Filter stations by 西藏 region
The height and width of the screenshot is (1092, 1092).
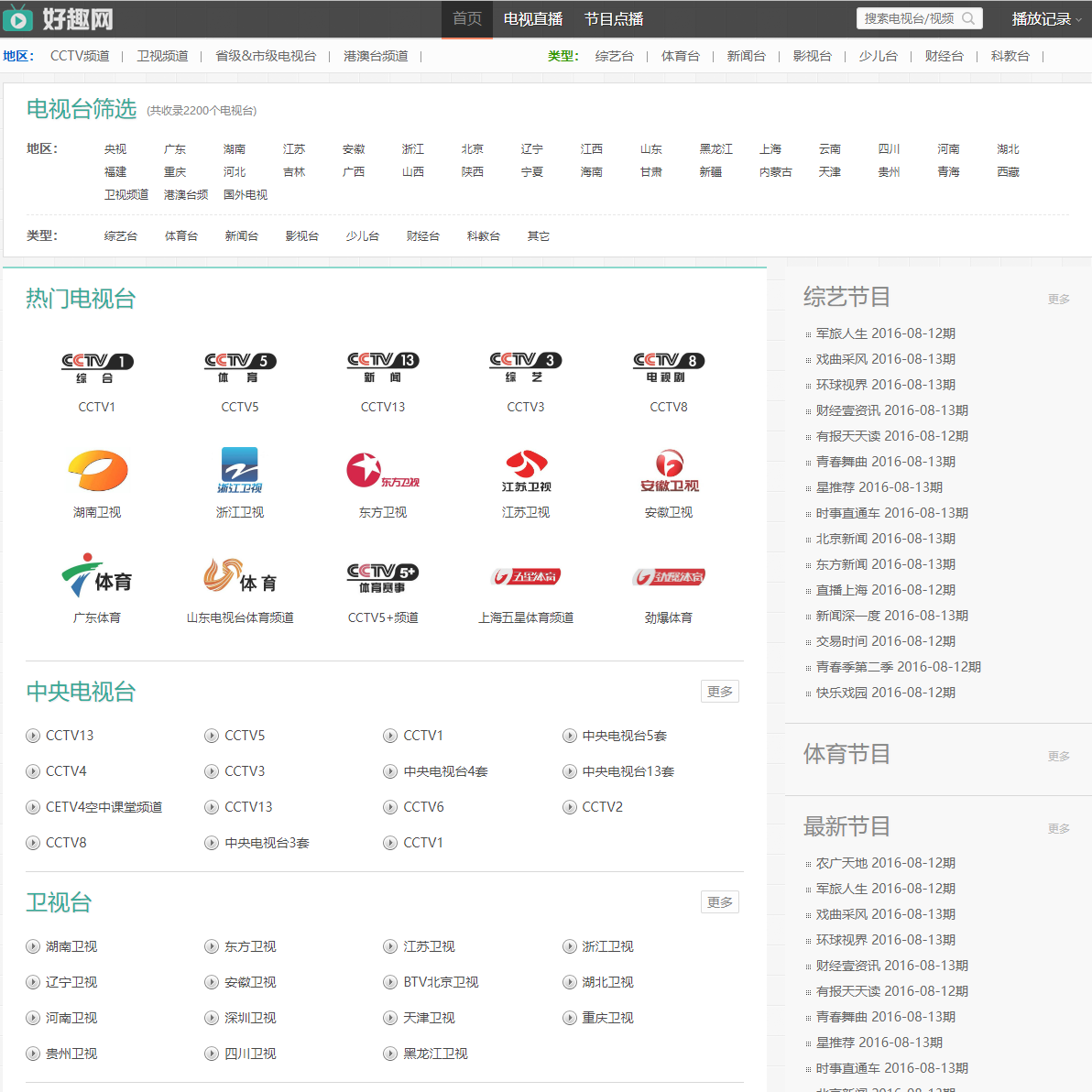(x=1008, y=172)
